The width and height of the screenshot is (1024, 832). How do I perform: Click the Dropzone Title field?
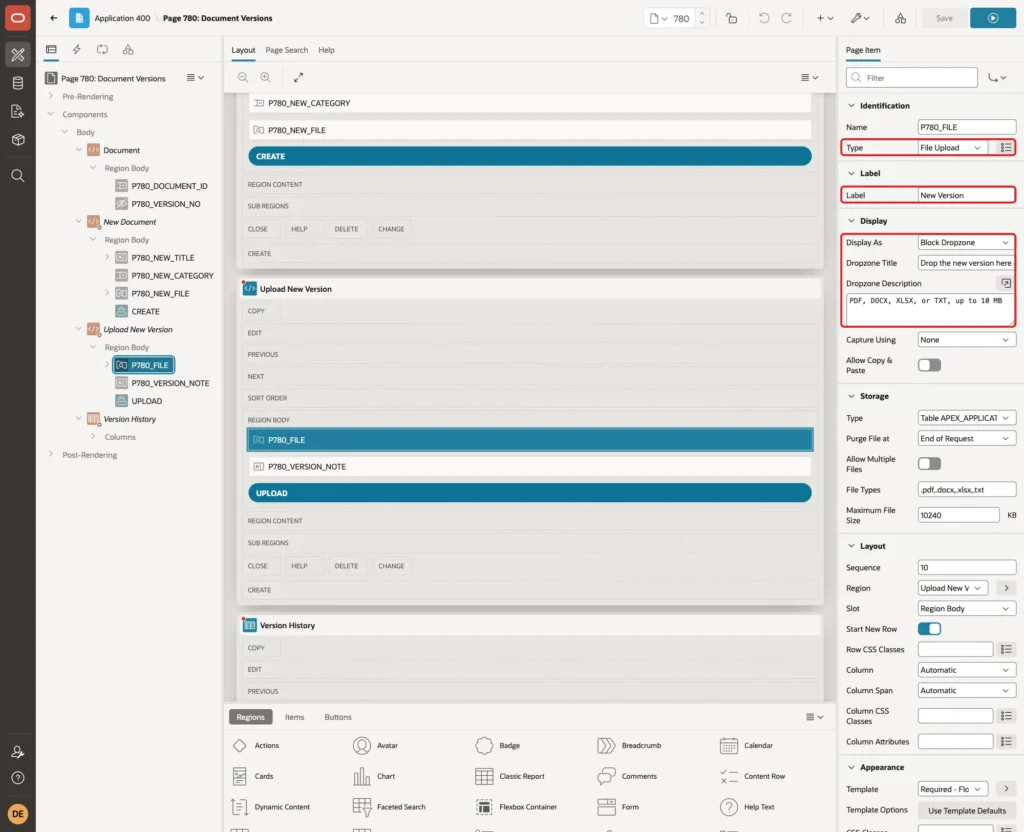pos(967,263)
